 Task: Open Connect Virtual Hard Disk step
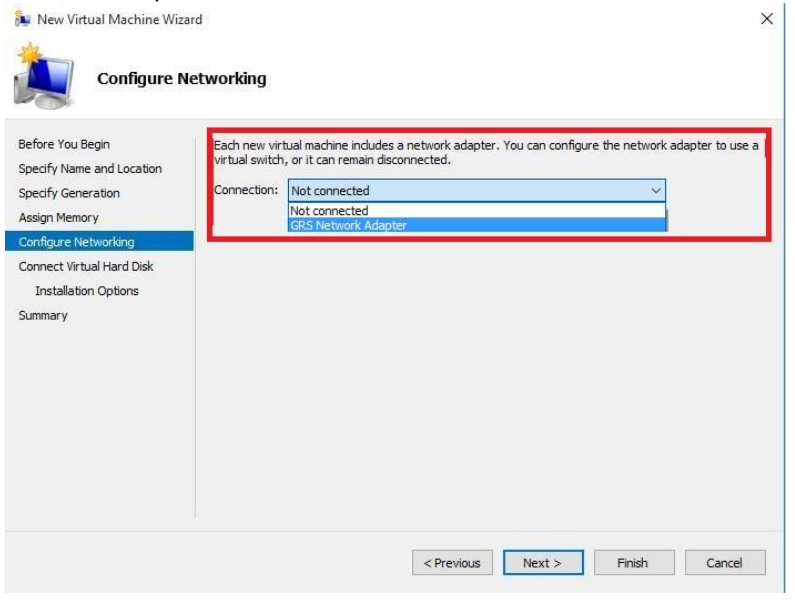[86, 266]
